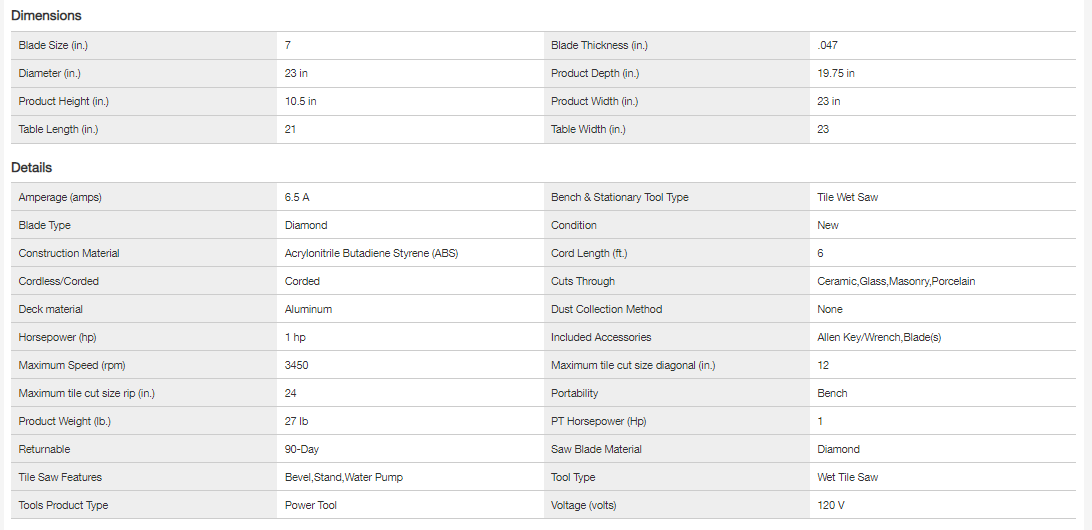This screenshot has width=1092, height=530.
Task: Click the Bevel,Stand,Water Pump value
Action: pyautogui.click(x=343, y=477)
